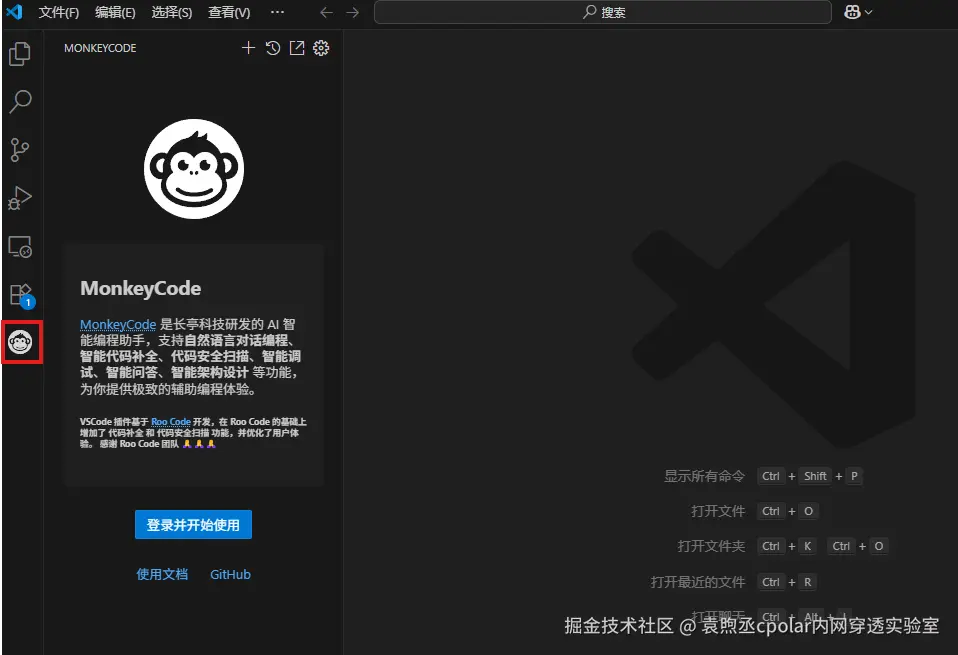Click the MONKEYCODE panel title
The height and width of the screenshot is (655, 958).
[x=100, y=48]
